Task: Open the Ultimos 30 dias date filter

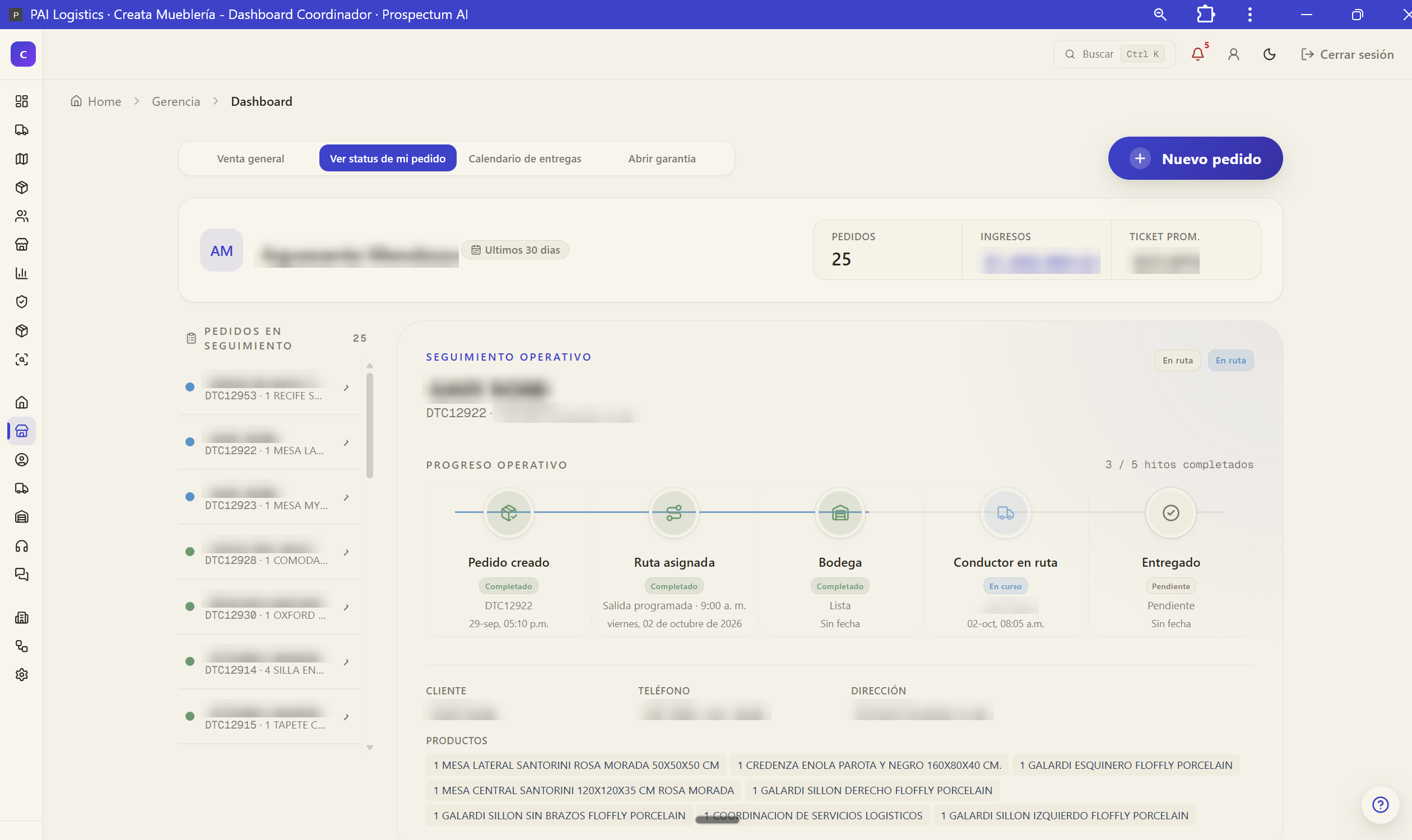Action: pyautogui.click(x=515, y=250)
